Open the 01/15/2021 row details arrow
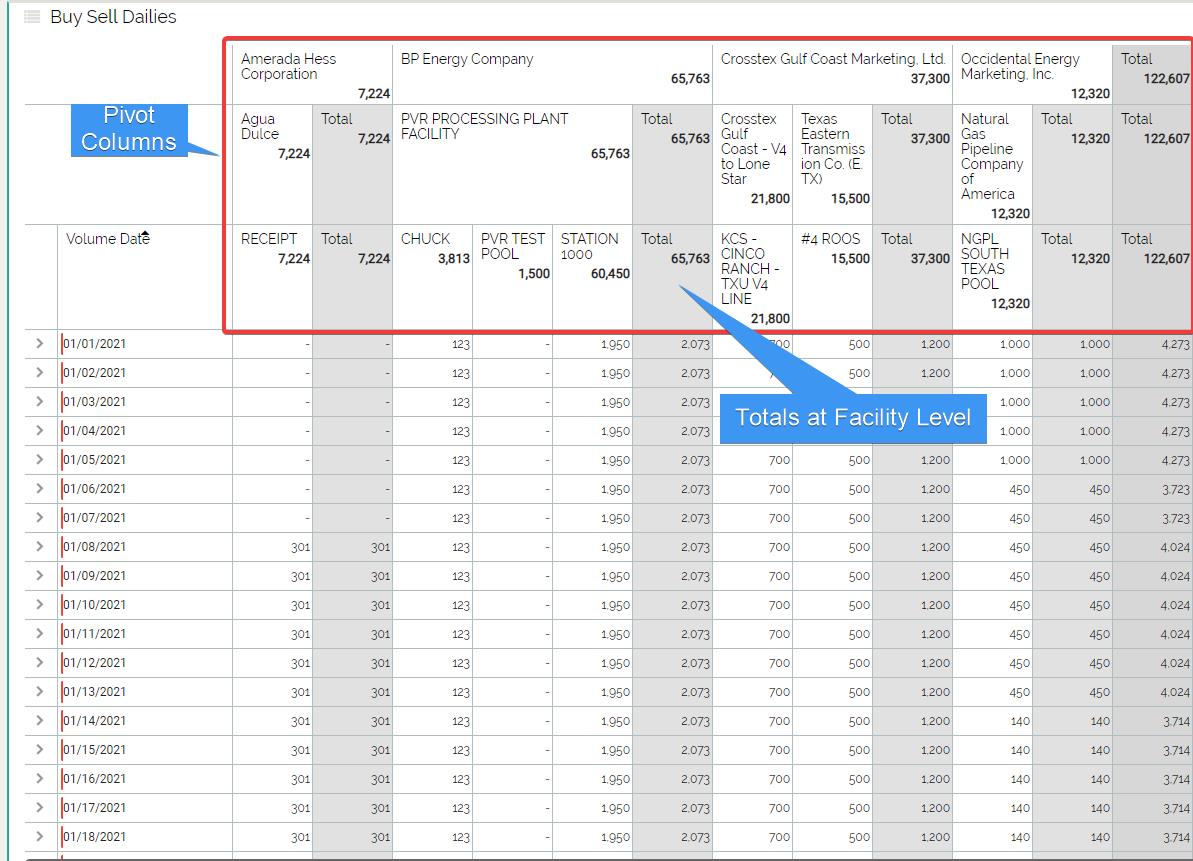1193x861 pixels. pyautogui.click(x=40, y=750)
